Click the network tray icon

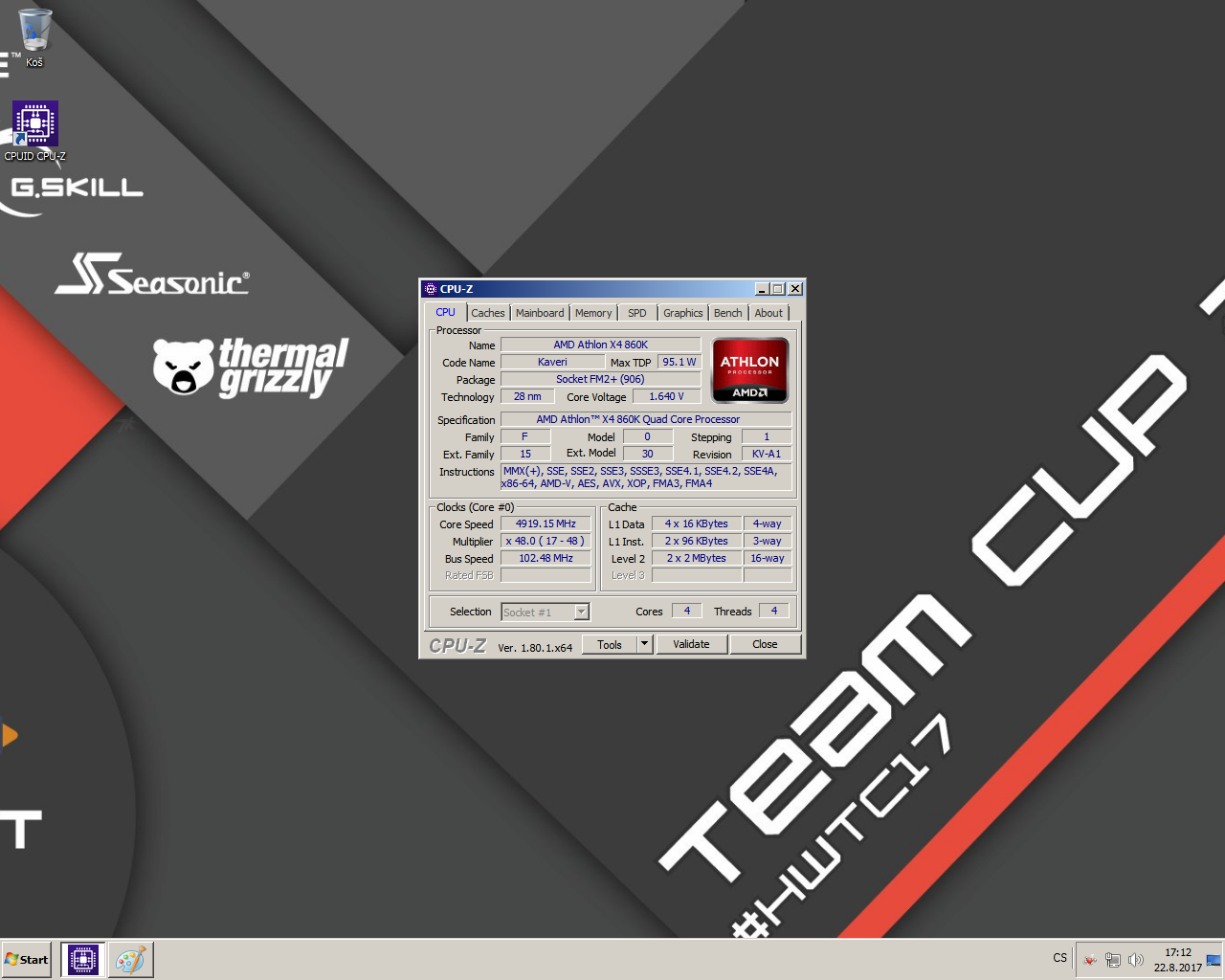pyautogui.click(x=1113, y=960)
